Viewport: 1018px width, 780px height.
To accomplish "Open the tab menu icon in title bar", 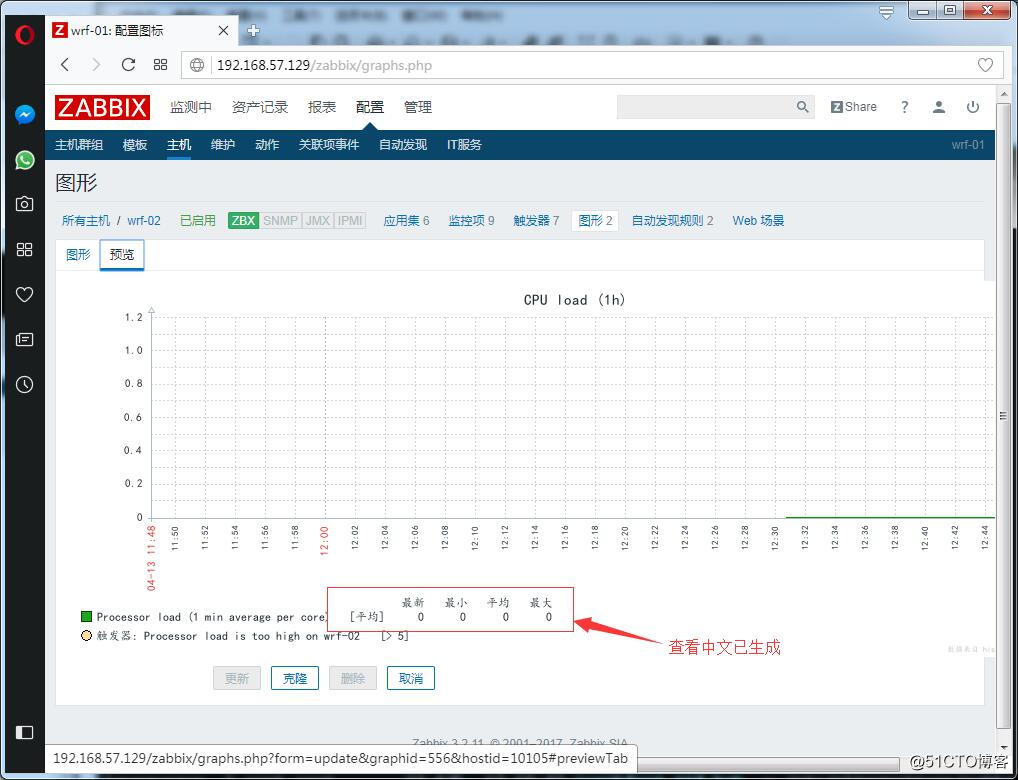I will [886, 12].
